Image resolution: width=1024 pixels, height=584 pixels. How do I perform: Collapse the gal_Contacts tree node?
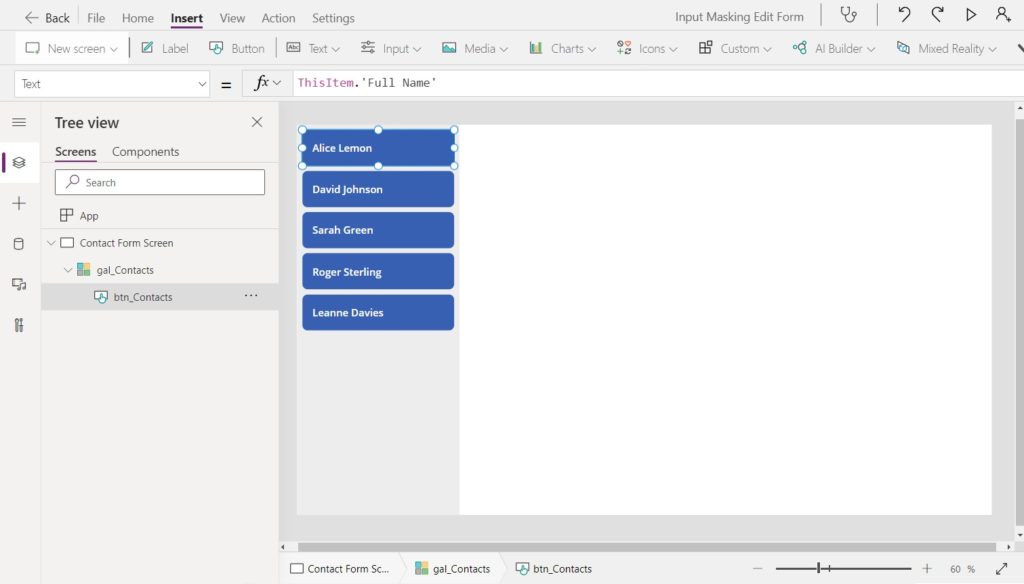tap(68, 270)
